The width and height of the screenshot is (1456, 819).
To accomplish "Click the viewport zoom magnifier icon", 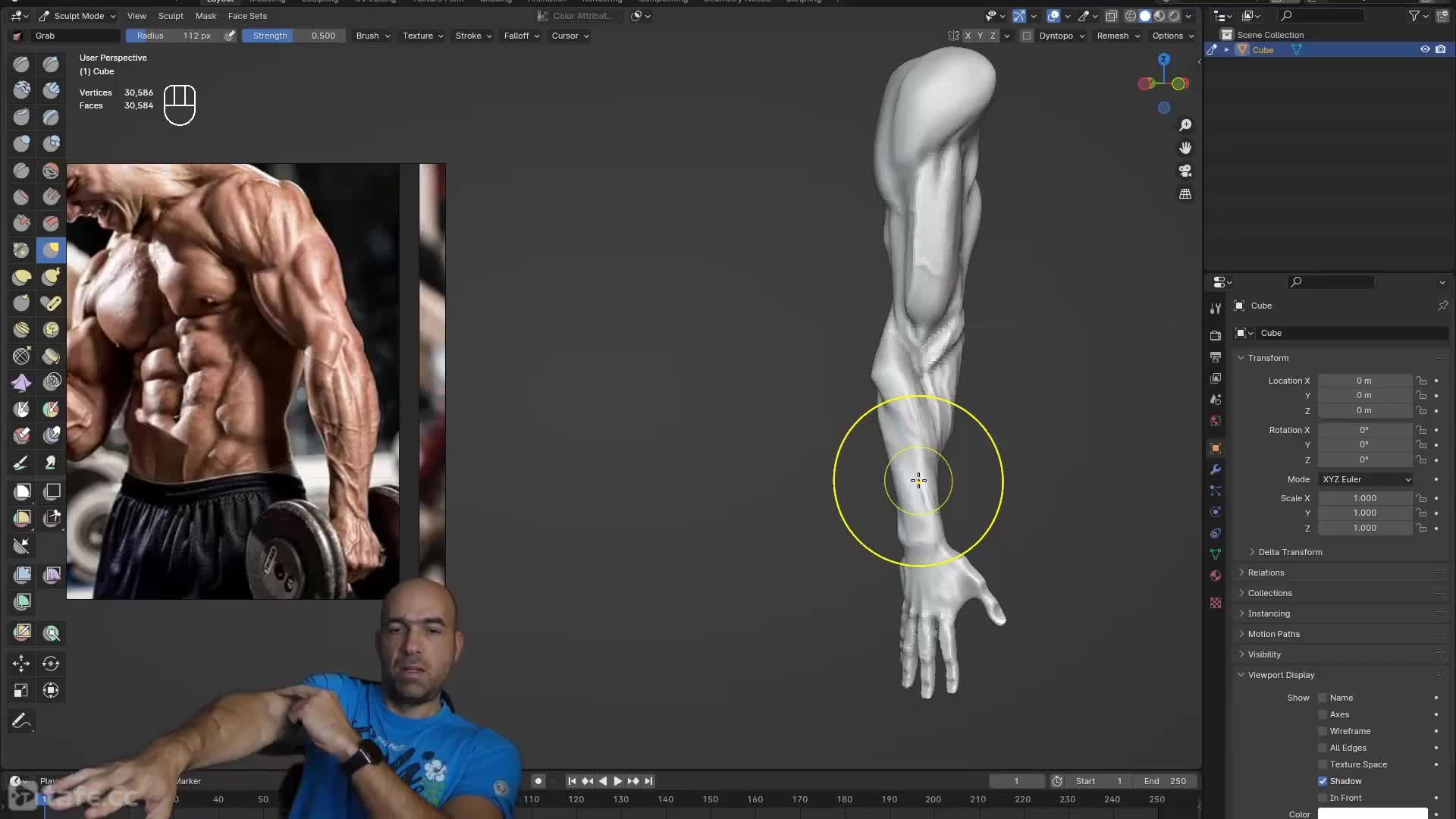I will (x=1185, y=125).
